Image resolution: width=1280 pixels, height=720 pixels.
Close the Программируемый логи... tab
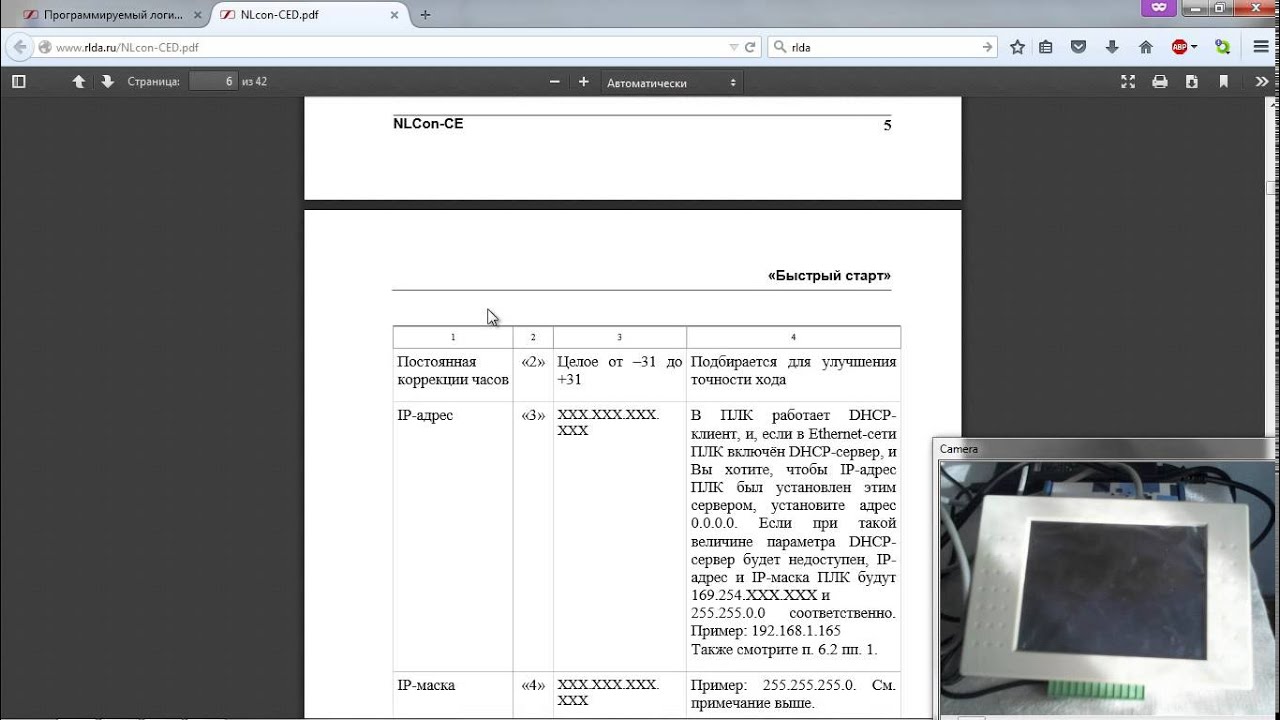coord(196,15)
